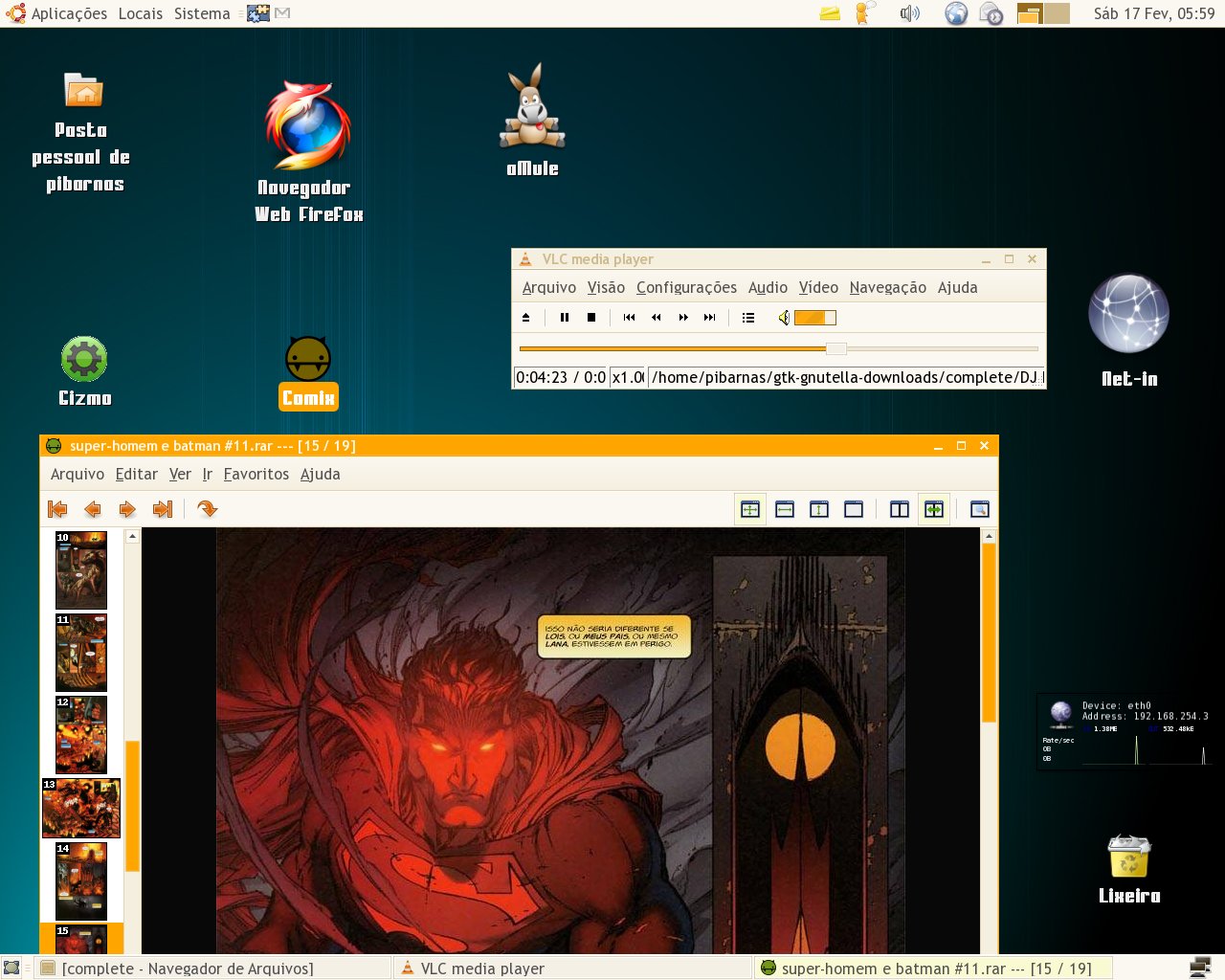Image resolution: width=1225 pixels, height=980 pixels.
Task: Select page 14 thumbnail in Comix
Action: 81,881
